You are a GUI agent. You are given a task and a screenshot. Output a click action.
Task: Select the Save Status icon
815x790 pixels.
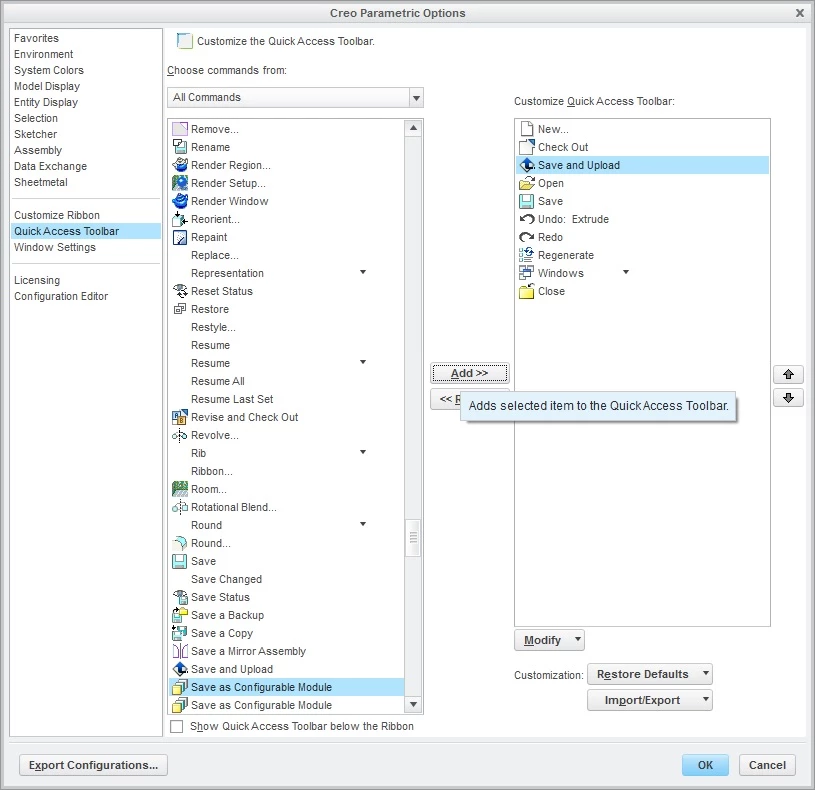point(179,597)
